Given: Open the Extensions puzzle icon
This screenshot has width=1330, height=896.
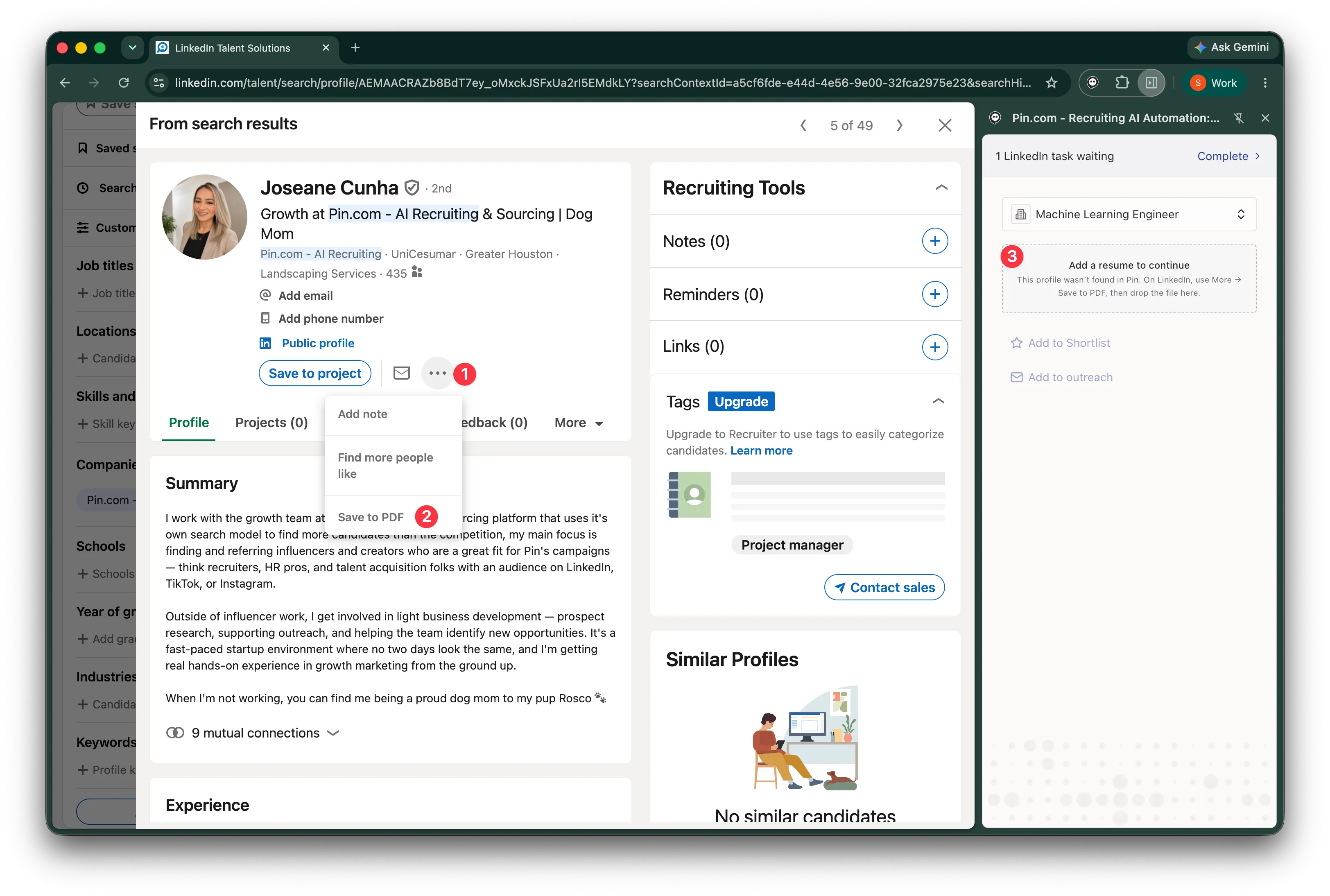Looking at the screenshot, I should tap(1122, 83).
